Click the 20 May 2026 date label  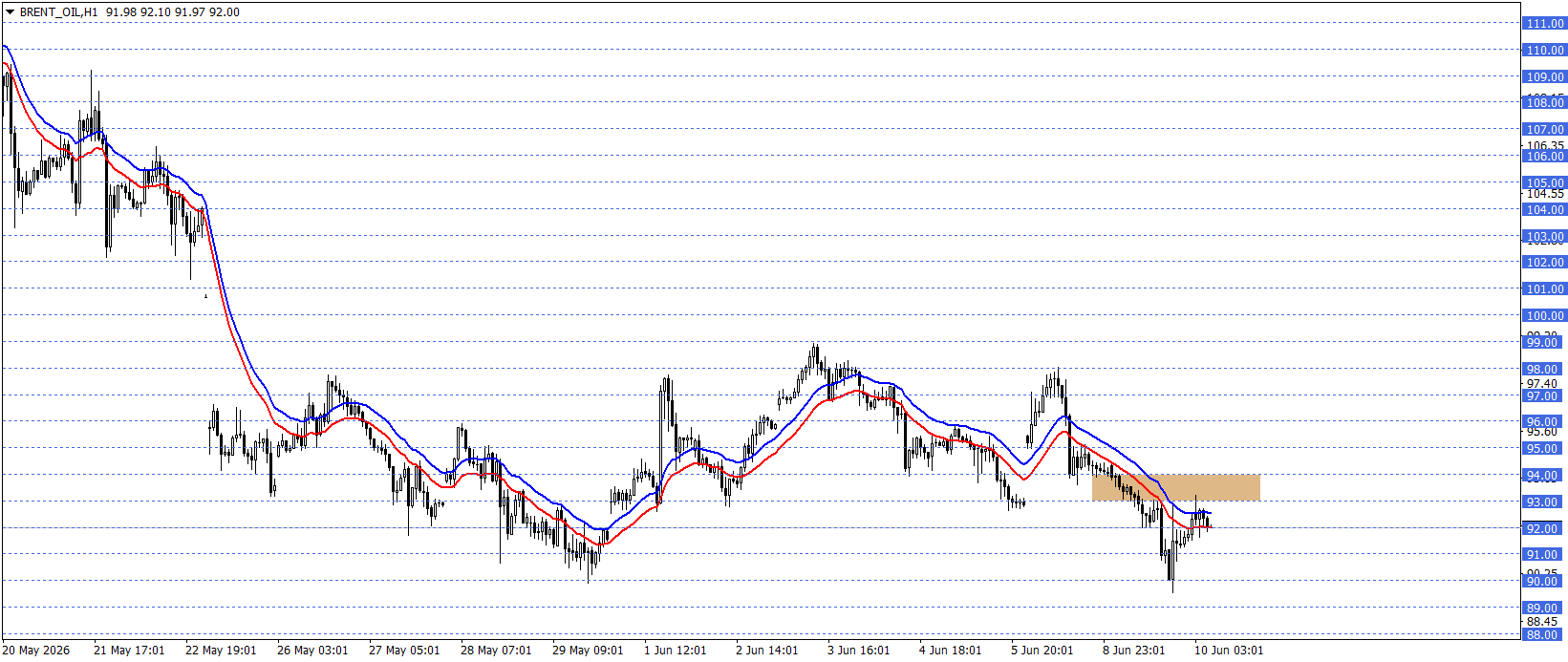[36, 651]
